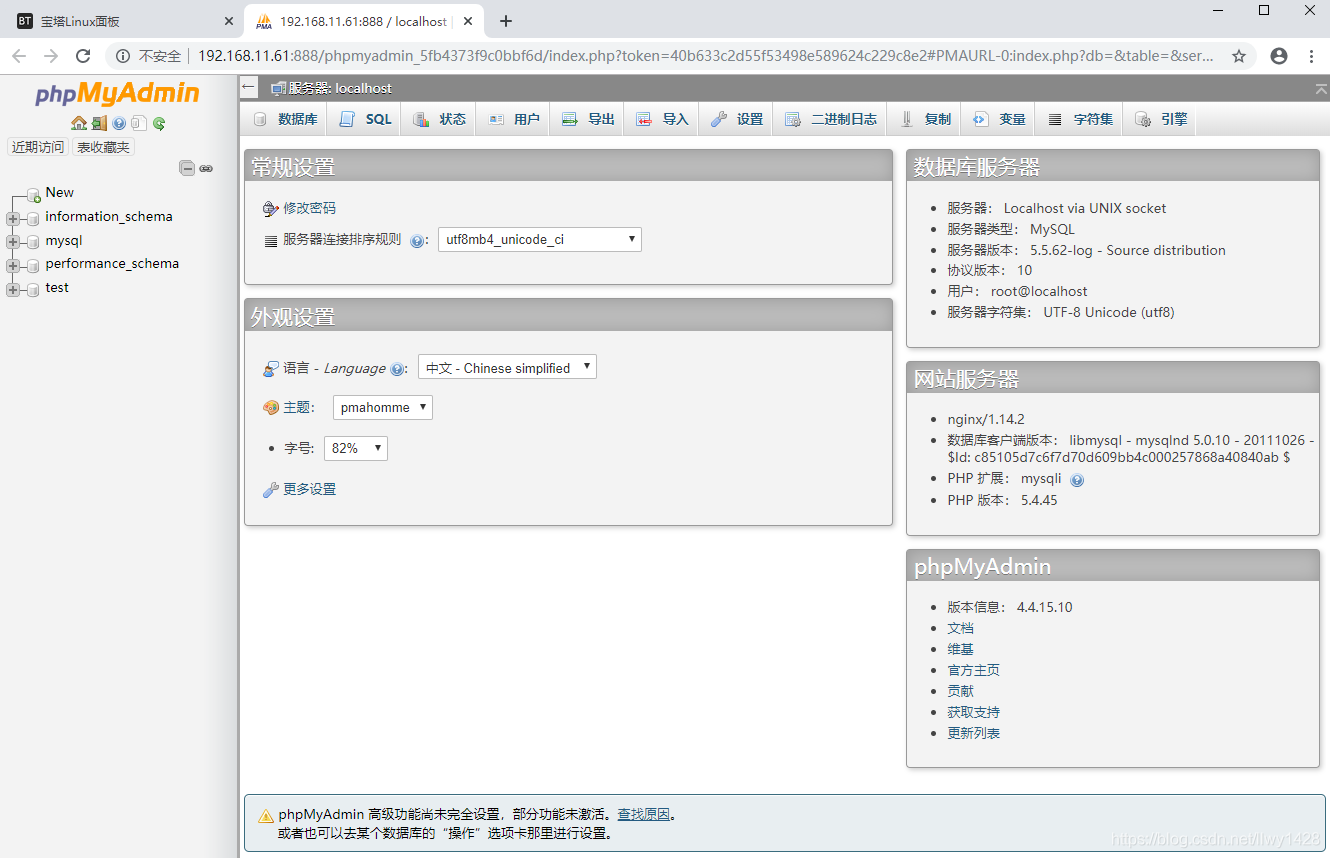Image resolution: width=1330 pixels, height=858 pixels.
Task: Click the theme palette icon
Action: coord(270,408)
